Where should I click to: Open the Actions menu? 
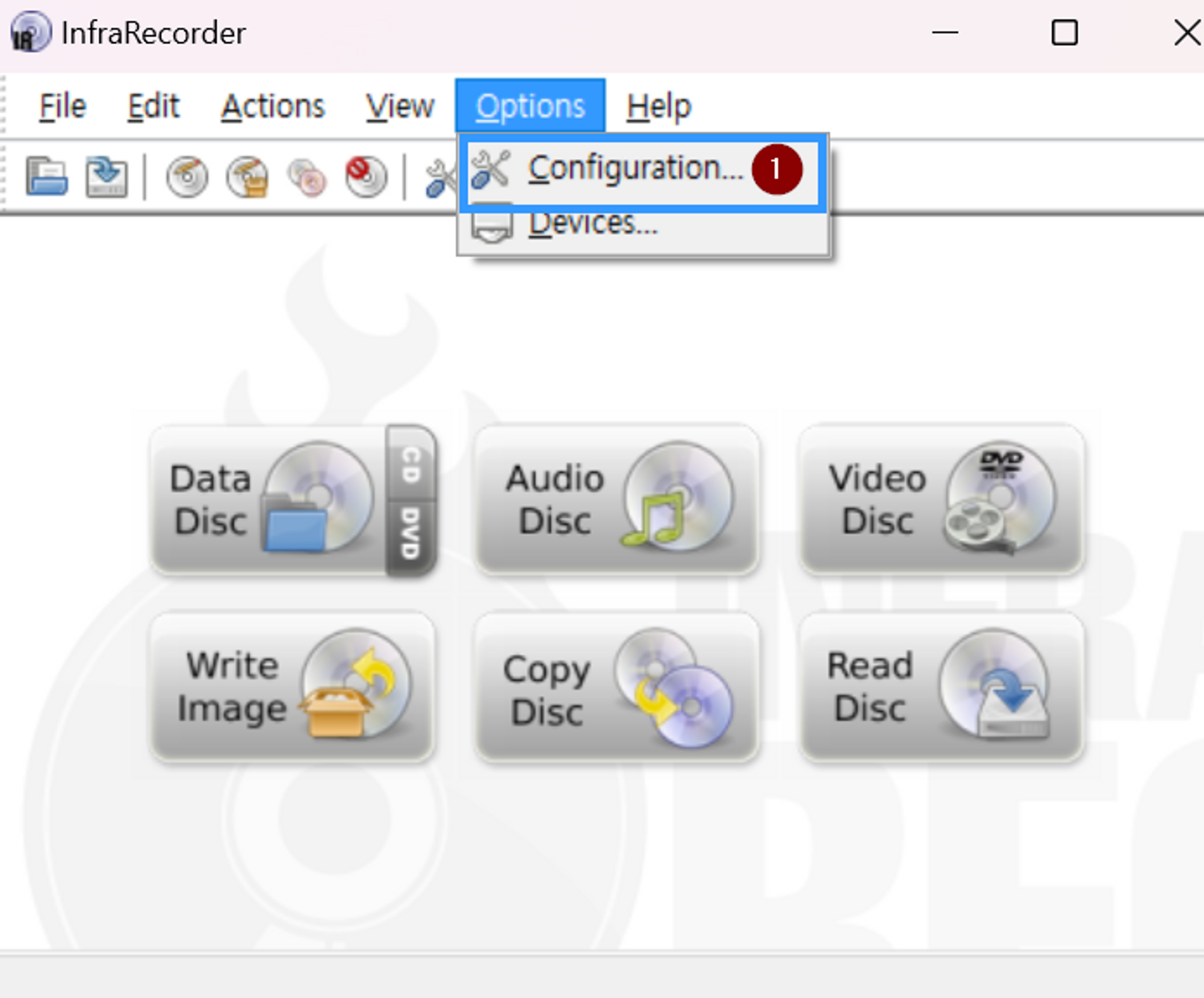pyautogui.click(x=273, y=107)
